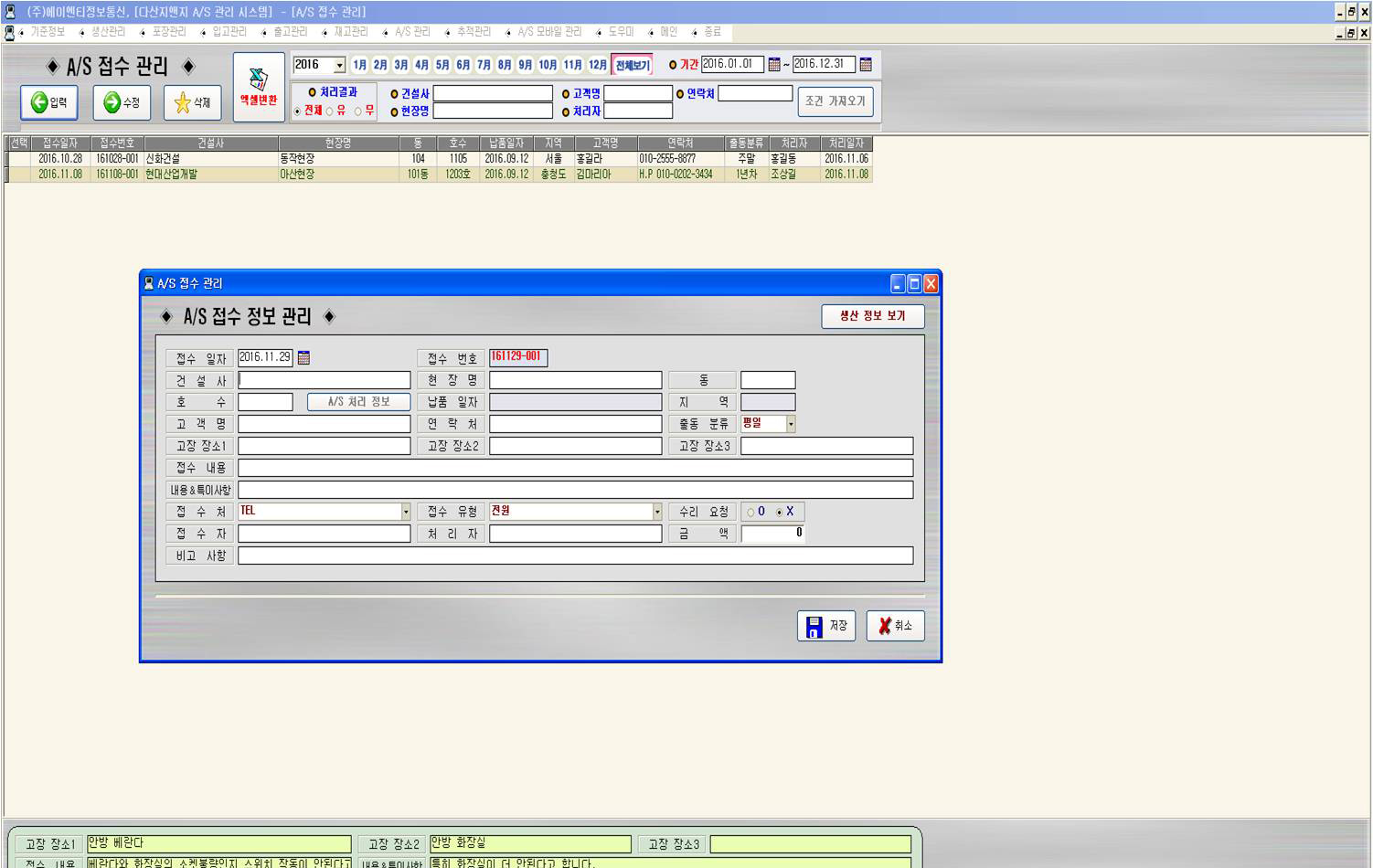The height and width of the screenshot is (868, 1373).
Task: Select the X radio for 수리 요청
Action: pyautogui.click(x=780, y=513)
